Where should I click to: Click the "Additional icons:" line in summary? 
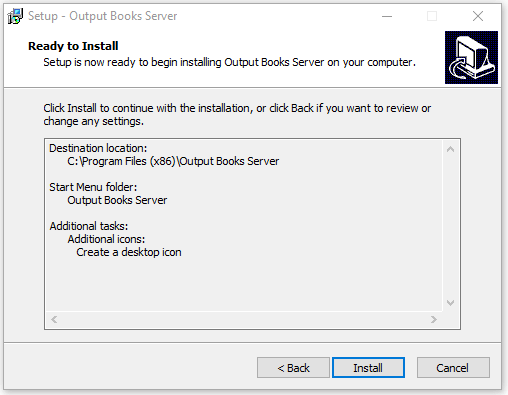click(x=106, y=239)
